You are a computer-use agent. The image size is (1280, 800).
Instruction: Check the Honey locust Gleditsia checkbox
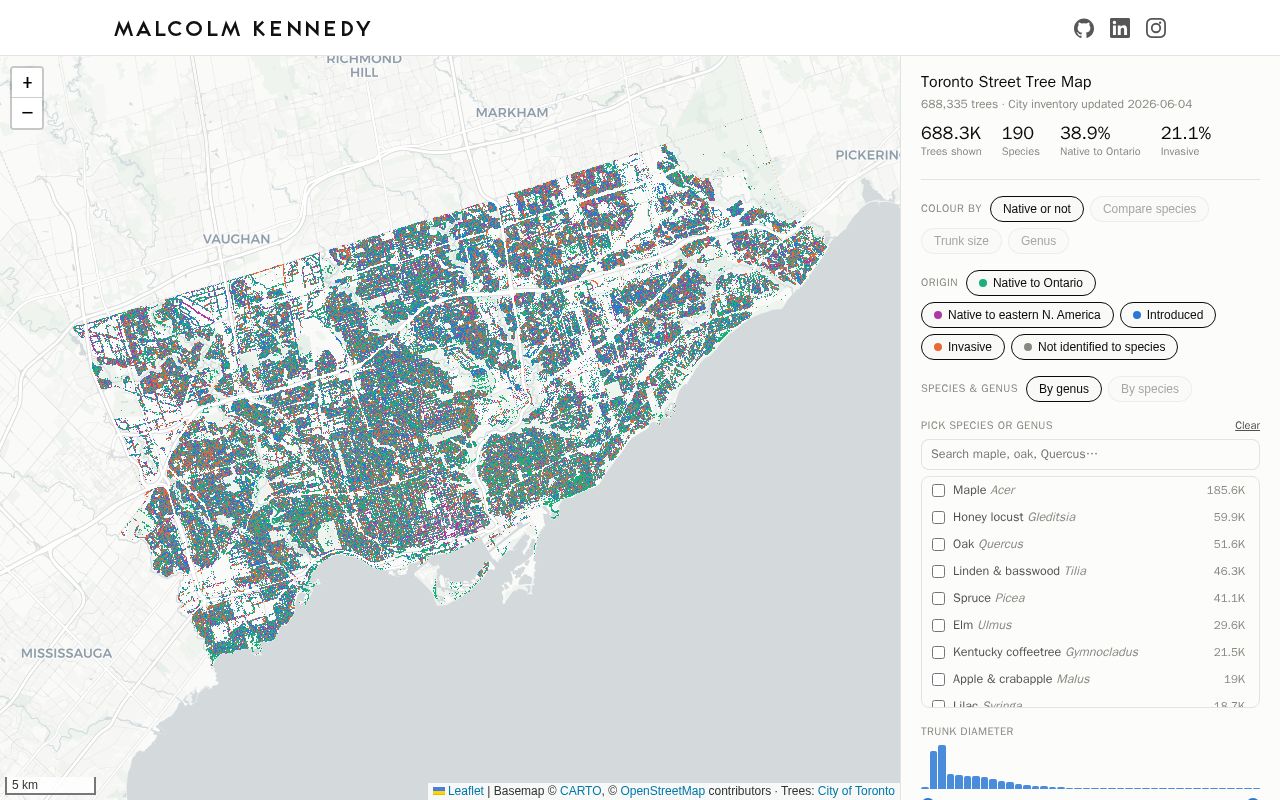click(938, 517)
